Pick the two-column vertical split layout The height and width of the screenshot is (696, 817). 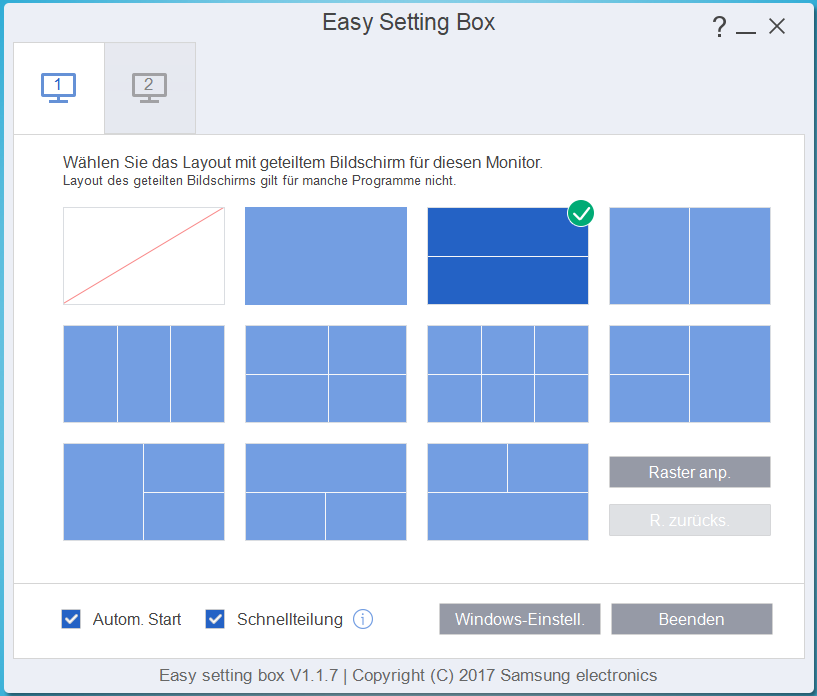pos(689,256)
